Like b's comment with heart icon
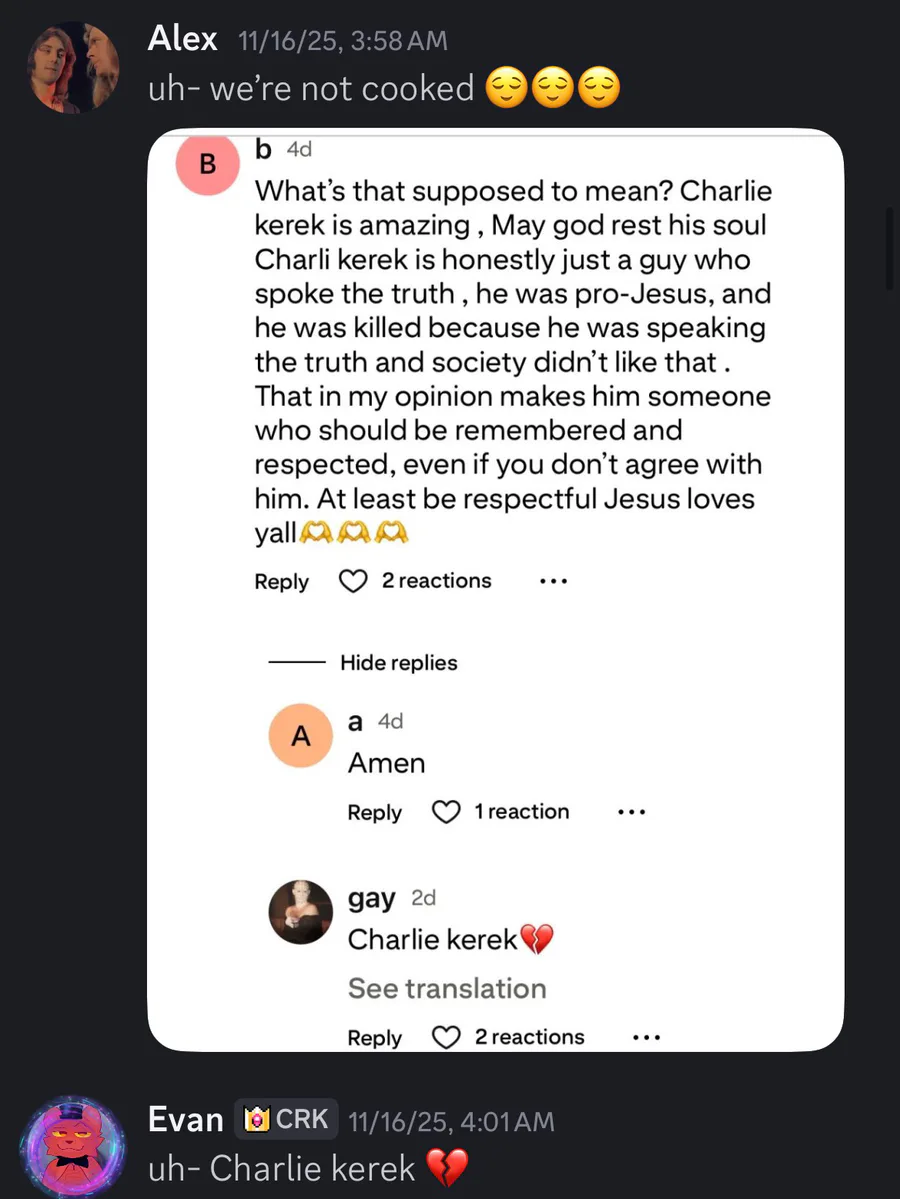 click(353, 581)
